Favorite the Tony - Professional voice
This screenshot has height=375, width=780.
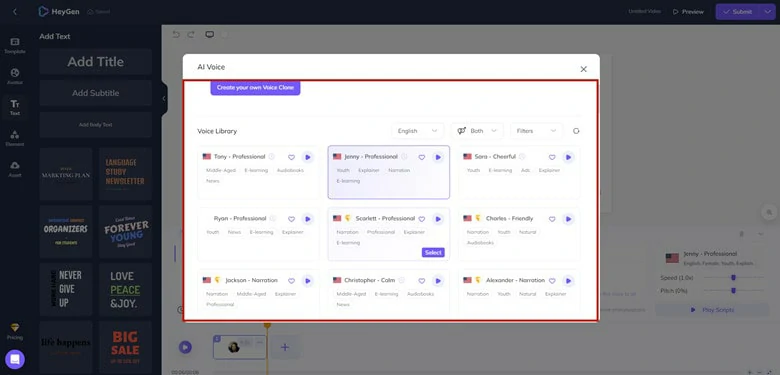[292, 157]
